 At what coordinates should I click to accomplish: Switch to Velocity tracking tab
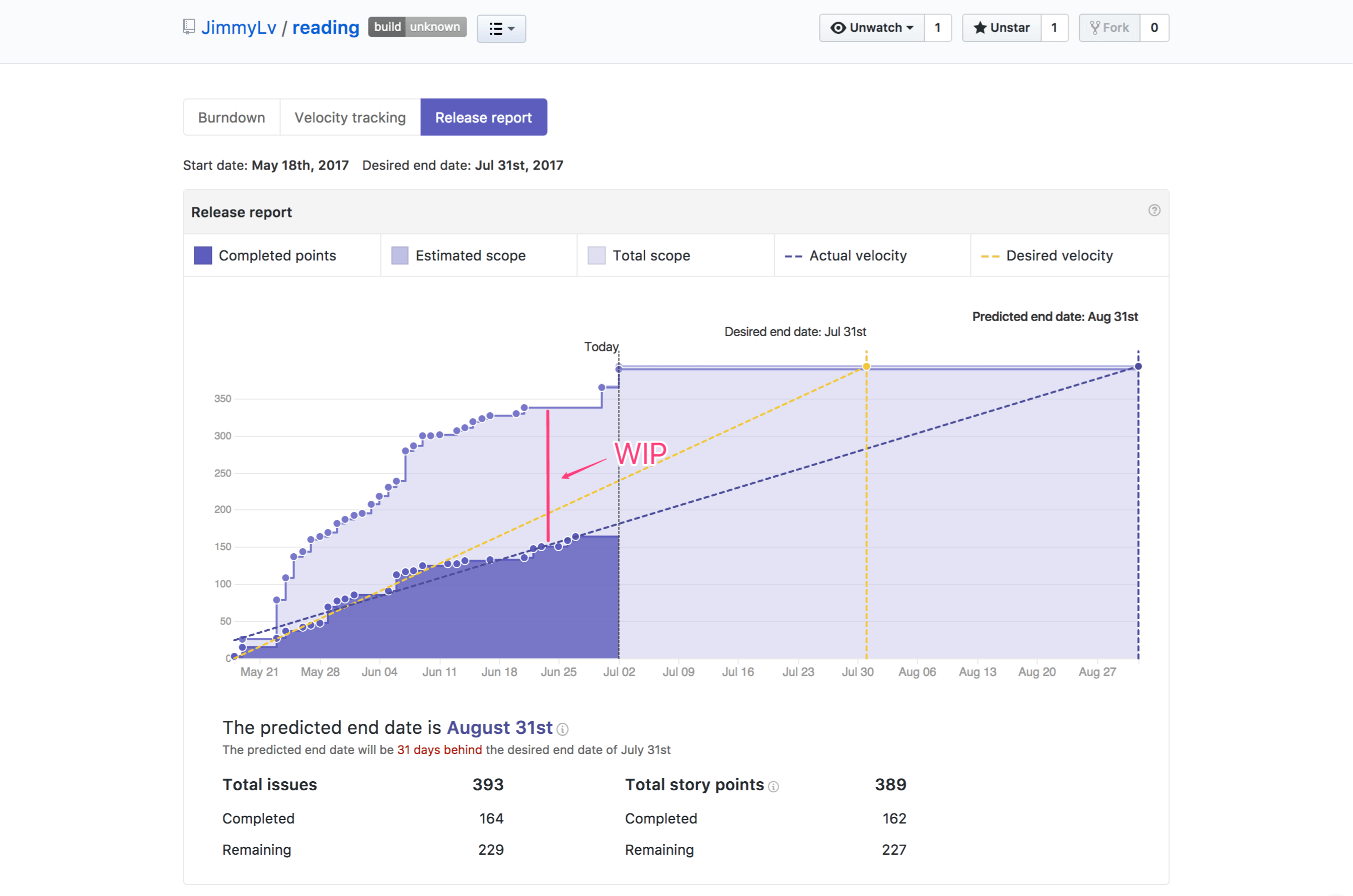click(x=350, y=117)
